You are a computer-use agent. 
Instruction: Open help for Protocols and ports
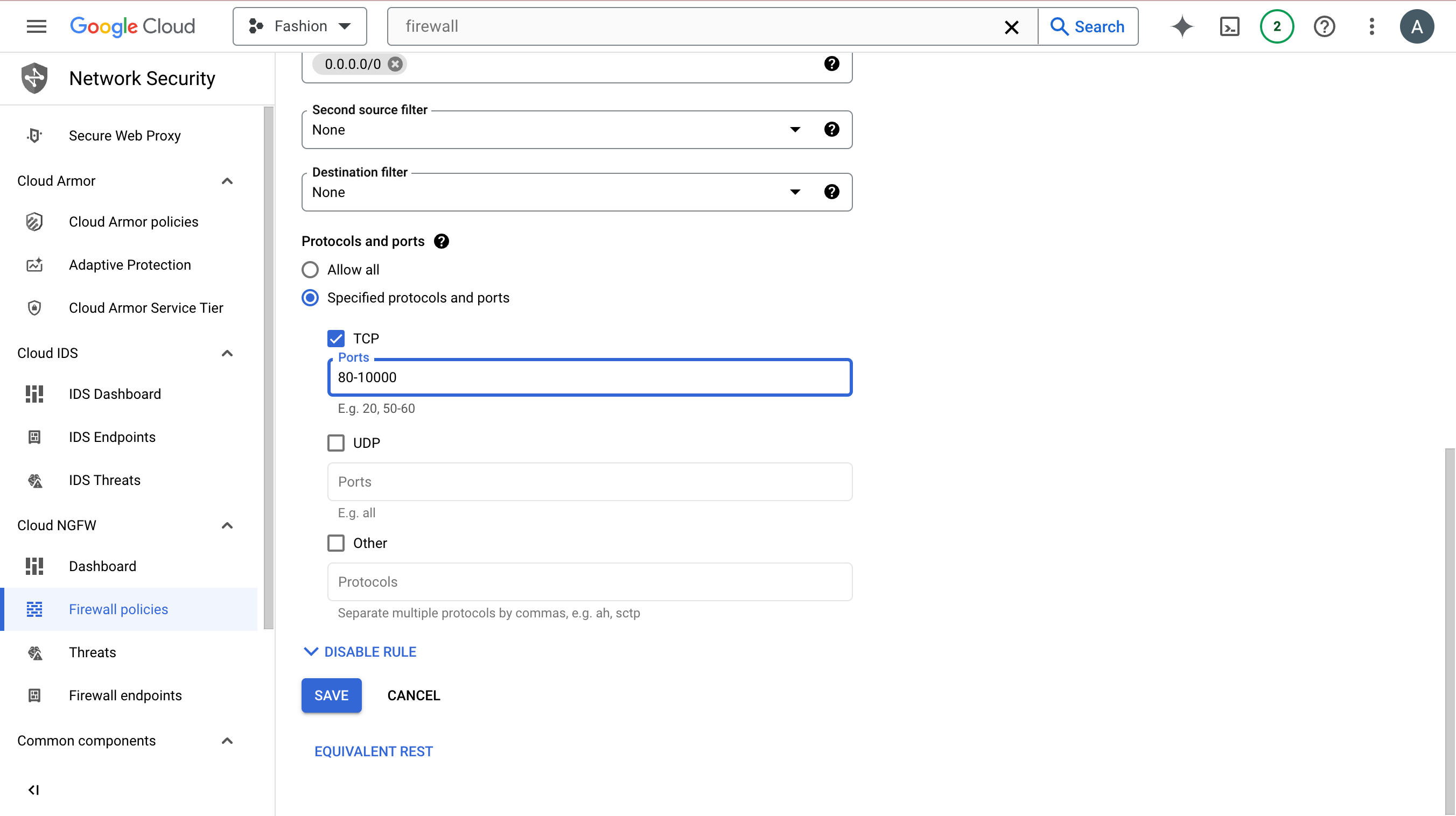(442, 241)
